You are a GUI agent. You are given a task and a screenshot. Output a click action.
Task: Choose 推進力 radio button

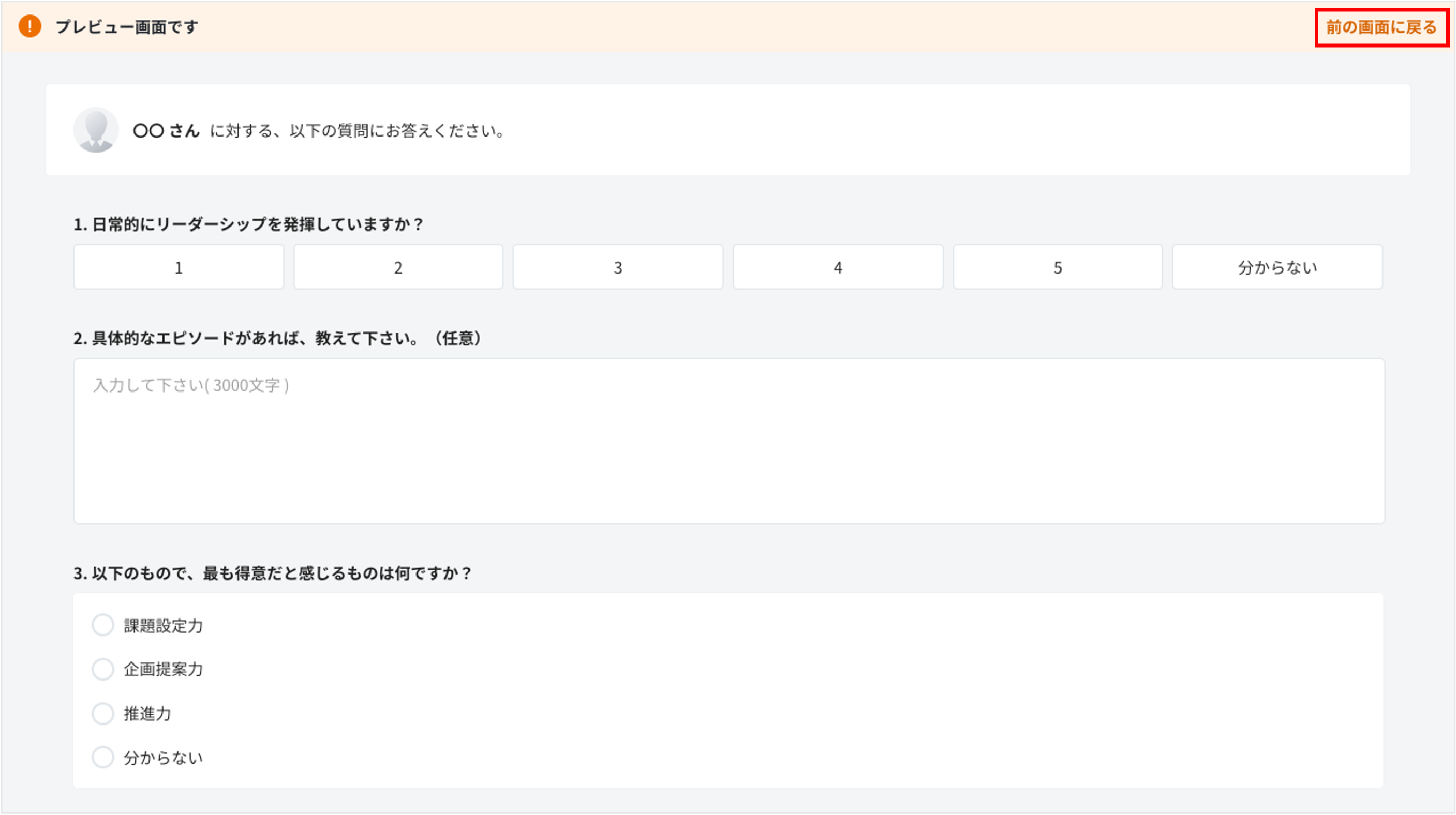[x=103, y=713]
